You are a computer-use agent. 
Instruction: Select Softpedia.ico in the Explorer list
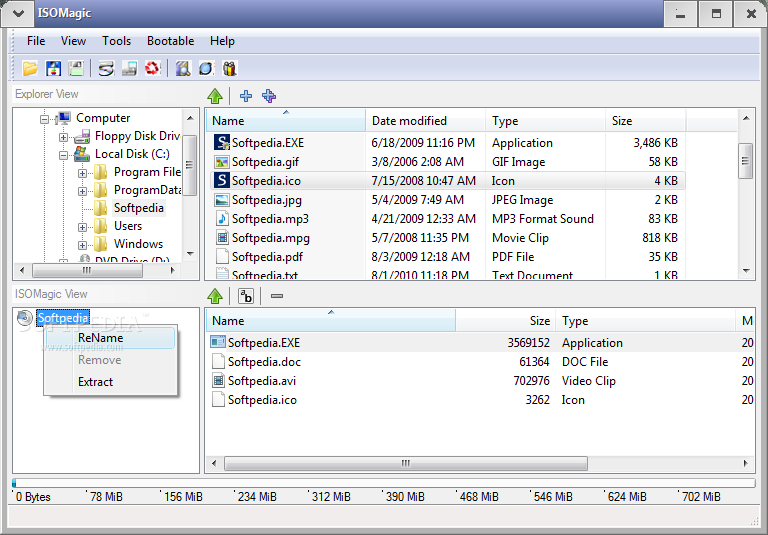[447, 180]
